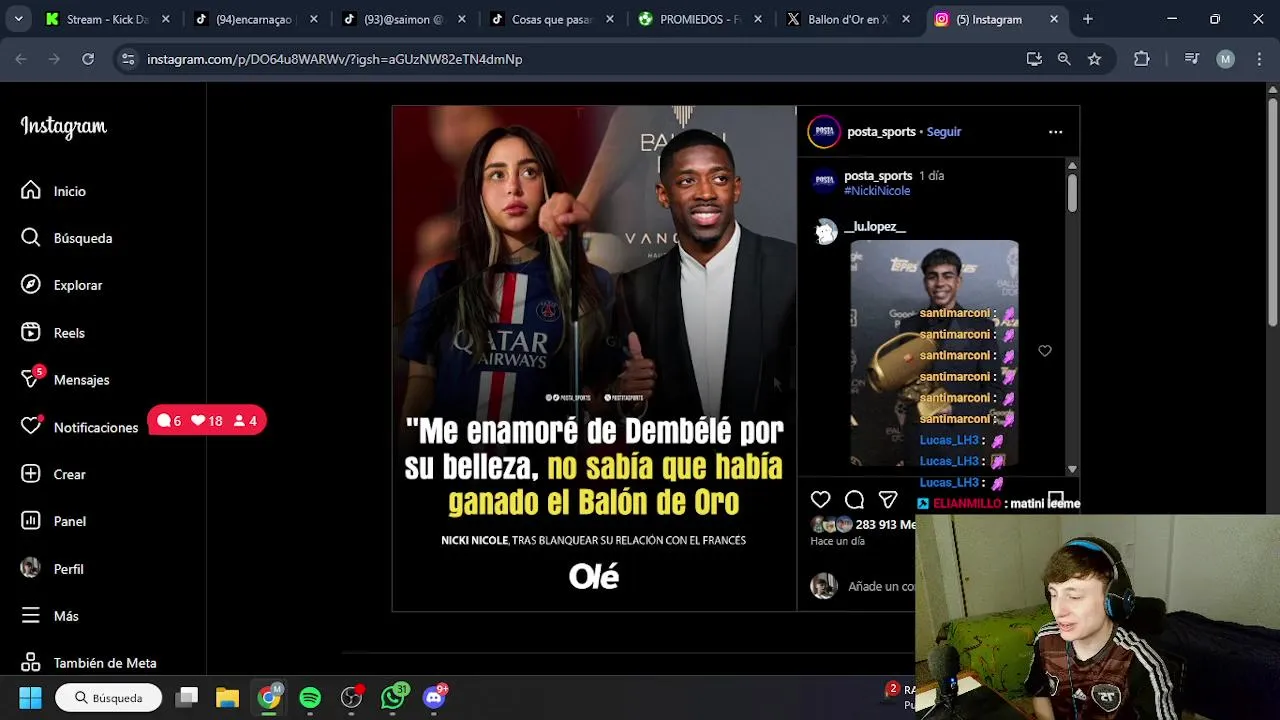Open the #NickiNicole hashtag link
This screenshot has width=1280, height=720.
pyautogui.click(x=877, y=191)
